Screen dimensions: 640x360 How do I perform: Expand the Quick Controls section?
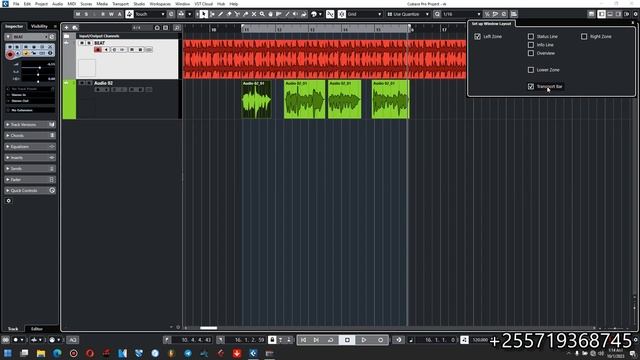tap(30, 191)
